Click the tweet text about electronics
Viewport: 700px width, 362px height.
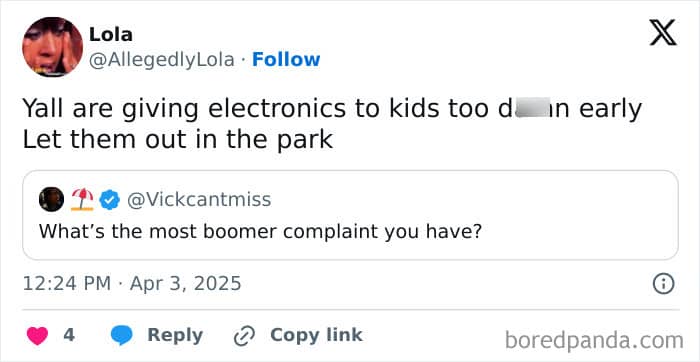pyautogui.click(x=332, y=124)
